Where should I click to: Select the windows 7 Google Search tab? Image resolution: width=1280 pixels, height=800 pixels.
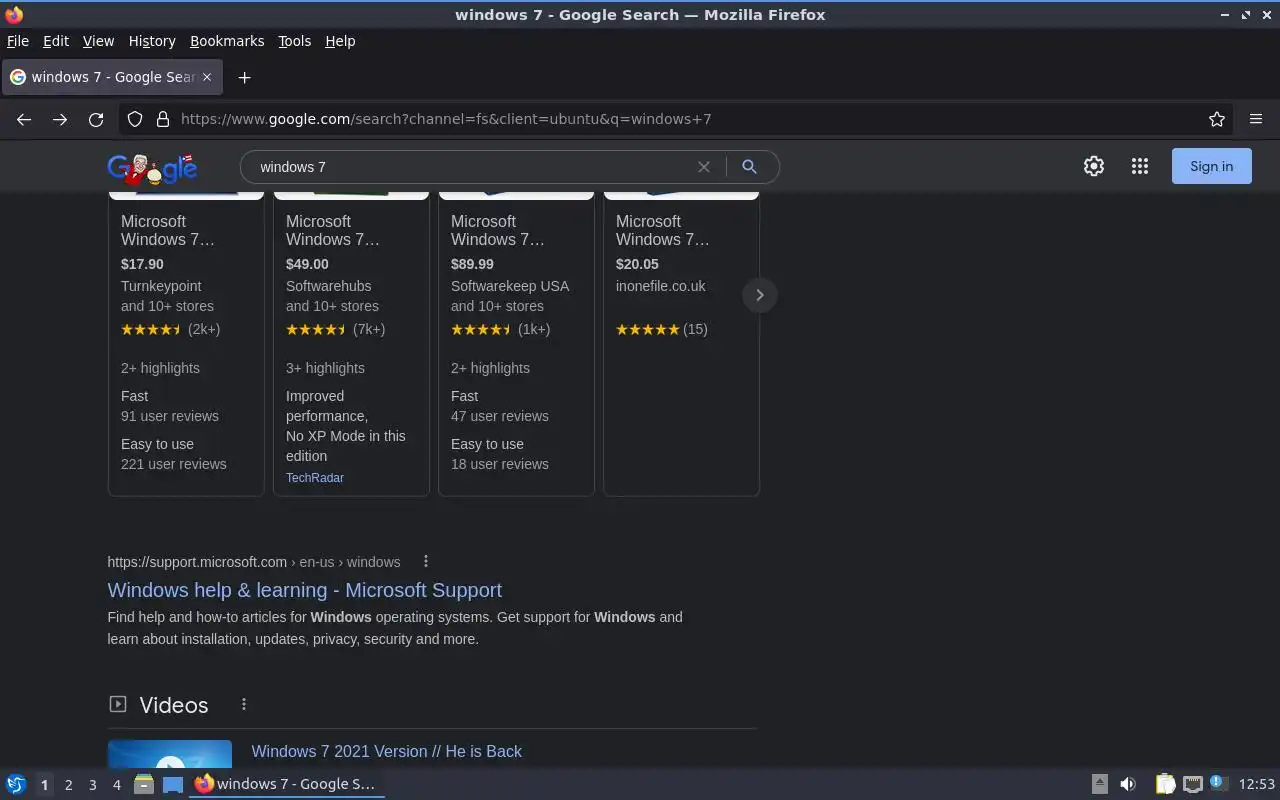pos(112,77)
